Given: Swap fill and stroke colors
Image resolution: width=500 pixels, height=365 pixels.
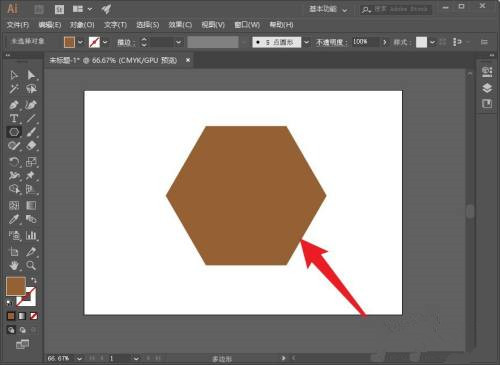Looking at the screenshot, I should click(x=33, y=280).
